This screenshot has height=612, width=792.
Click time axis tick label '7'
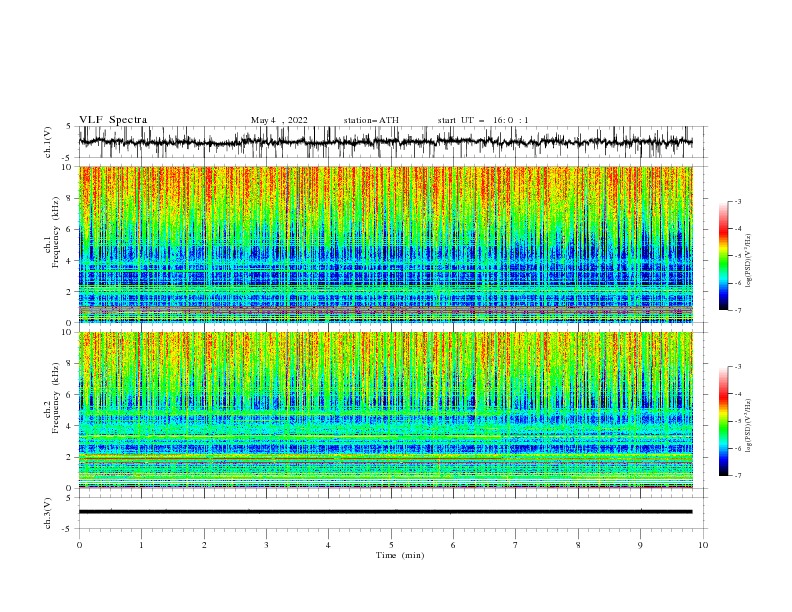coord(516,545)
